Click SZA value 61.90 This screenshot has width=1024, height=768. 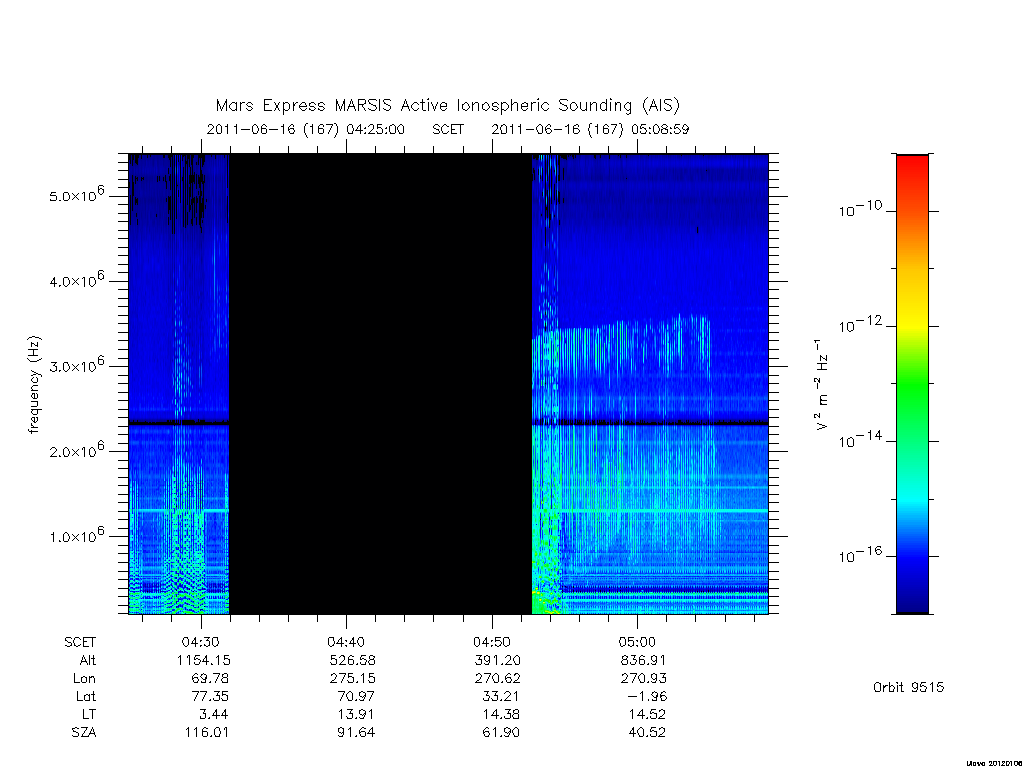point(501,733)
